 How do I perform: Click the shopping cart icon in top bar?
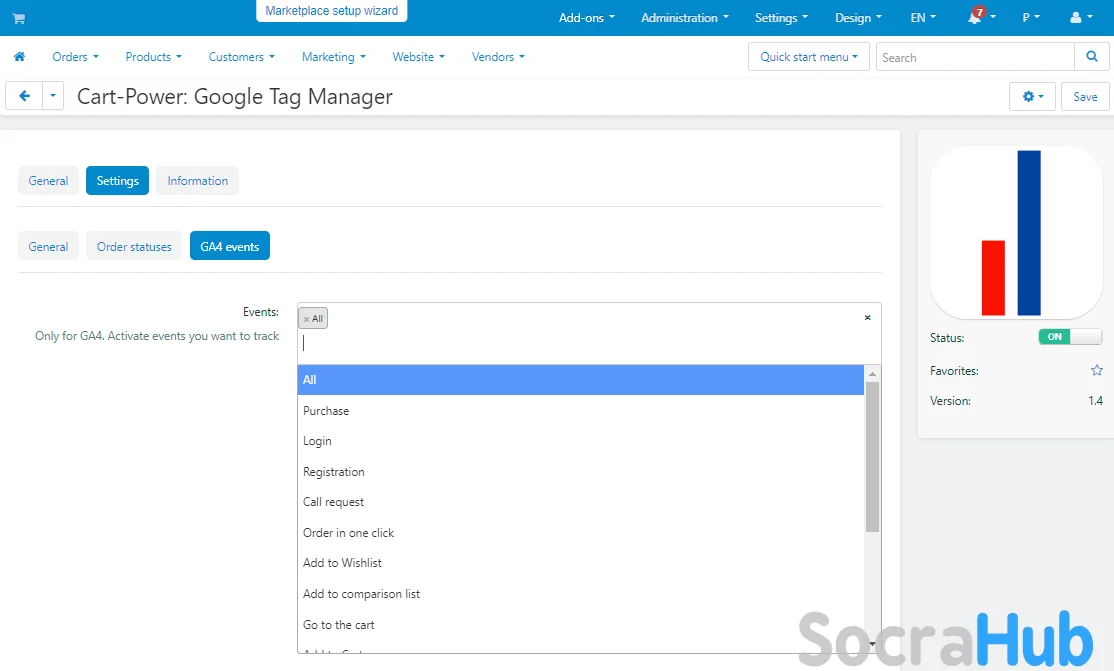pos(19,18)
